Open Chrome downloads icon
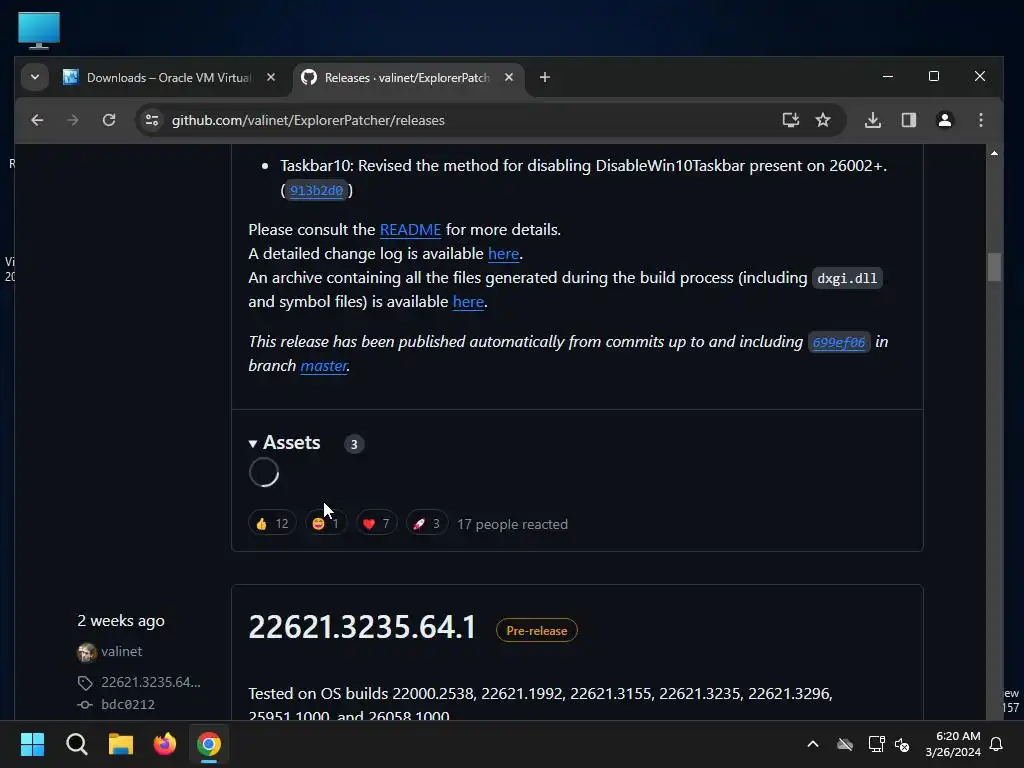This screenshot has height=768, width=1024. pyautogui.click(x=872, y=120)
